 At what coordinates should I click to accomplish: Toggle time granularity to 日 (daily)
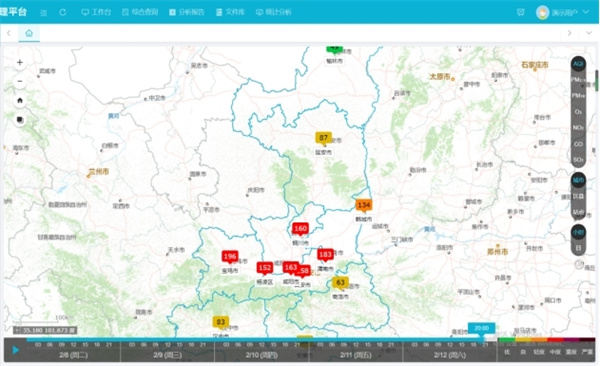point(578,248)
